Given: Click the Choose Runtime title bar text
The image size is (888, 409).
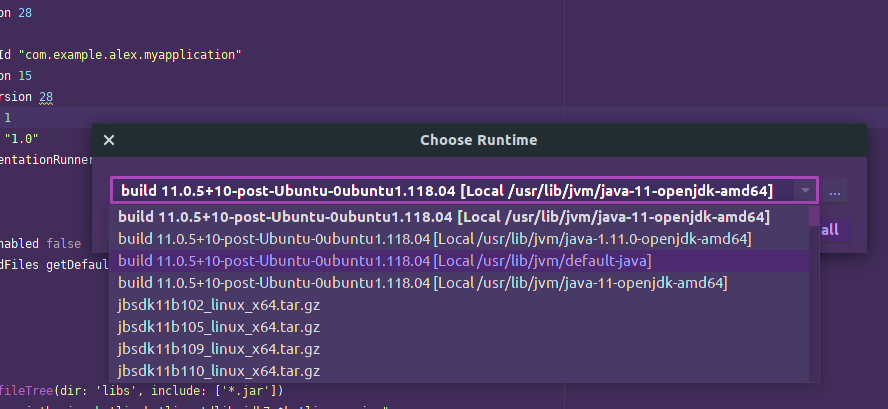Looking at the screenshot, I should pyautogui.click(x=479, y=140).
